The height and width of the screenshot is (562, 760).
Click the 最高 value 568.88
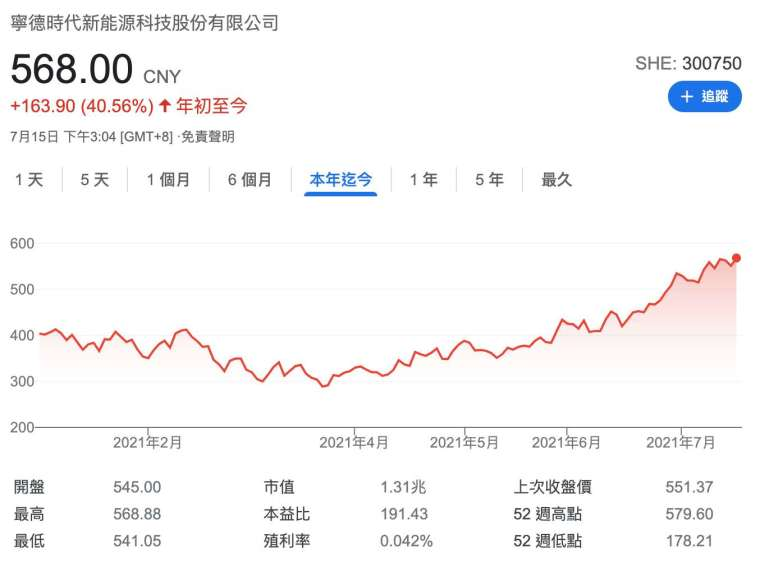[x=137, y=514]
